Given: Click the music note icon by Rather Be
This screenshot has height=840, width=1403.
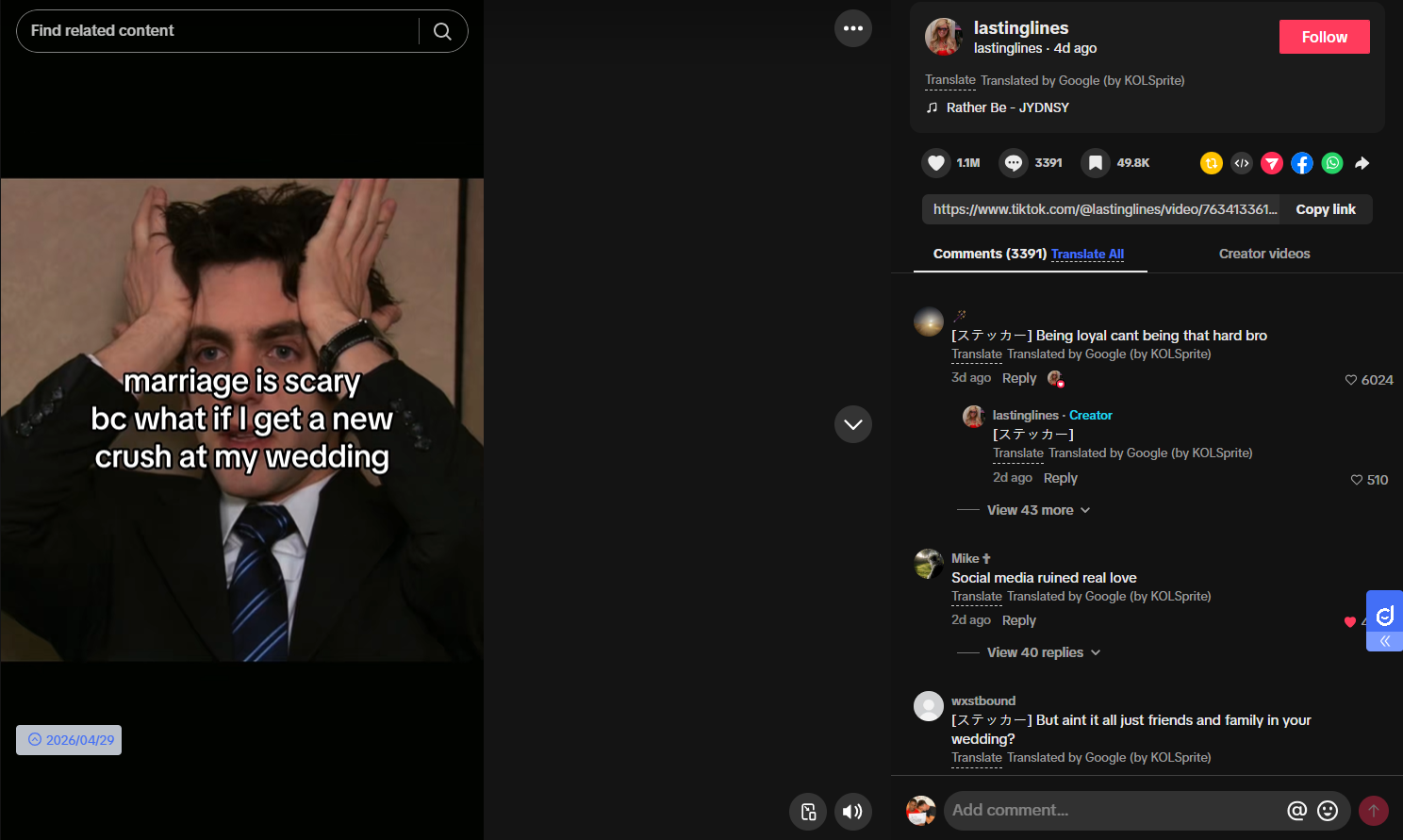Looking at the screenshot, I should (932, 107).
